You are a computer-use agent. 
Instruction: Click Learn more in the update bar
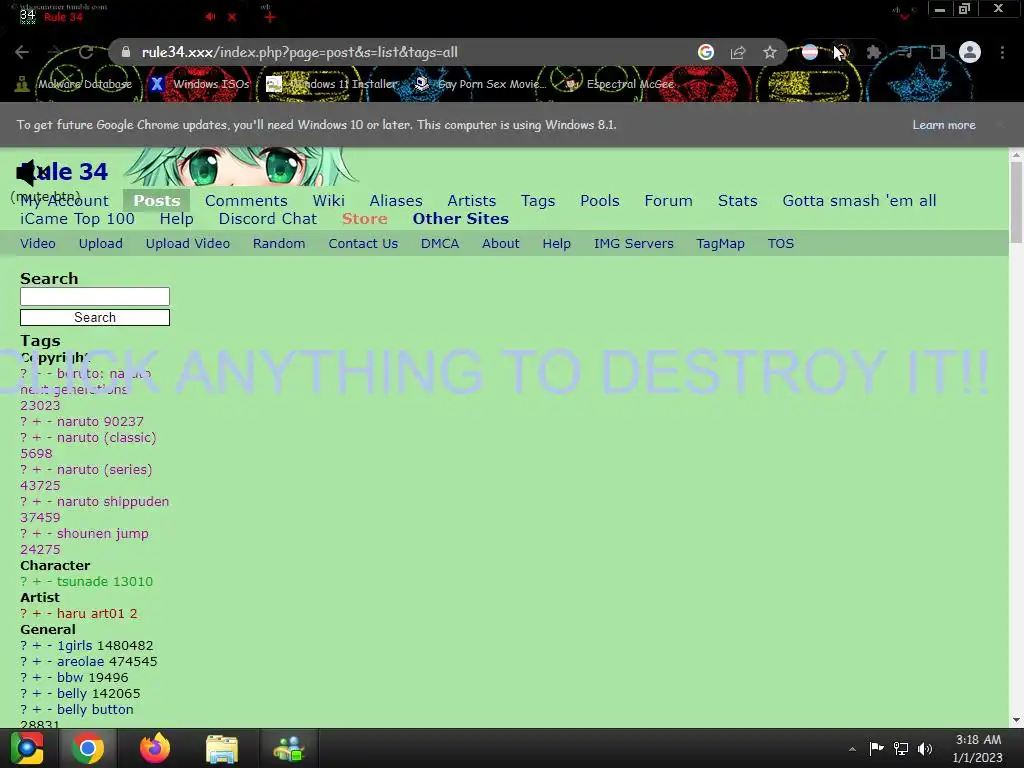[x=944, y=125]
